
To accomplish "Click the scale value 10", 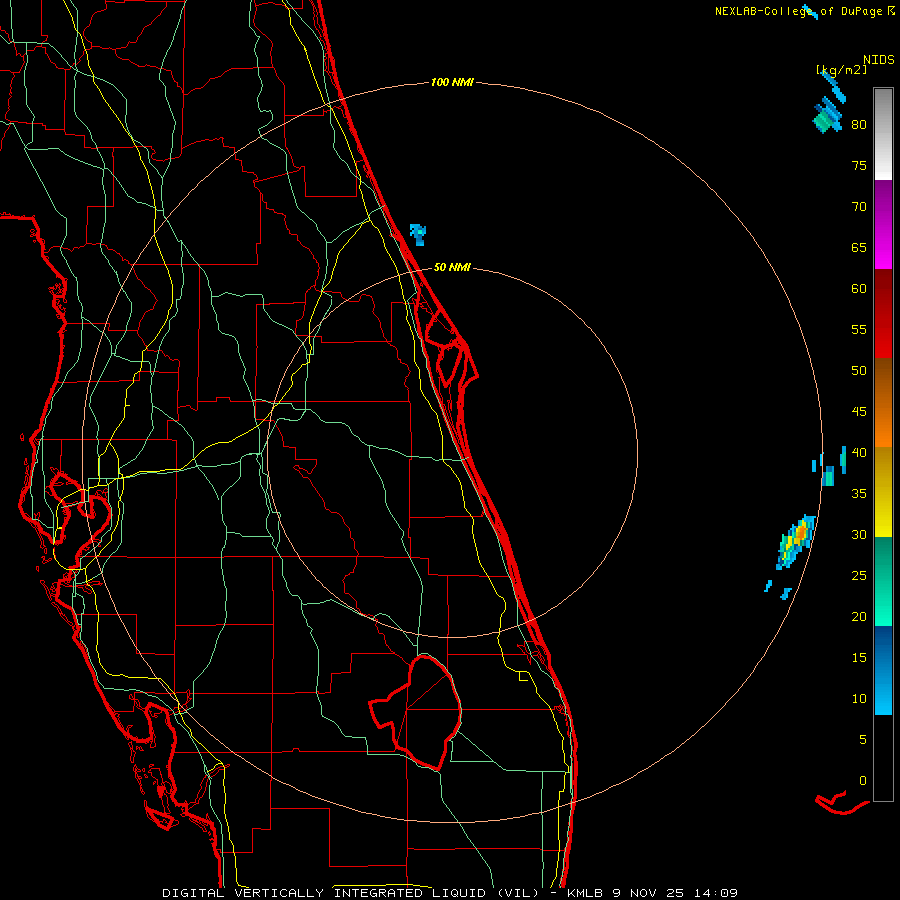I will tap(859, 699).
